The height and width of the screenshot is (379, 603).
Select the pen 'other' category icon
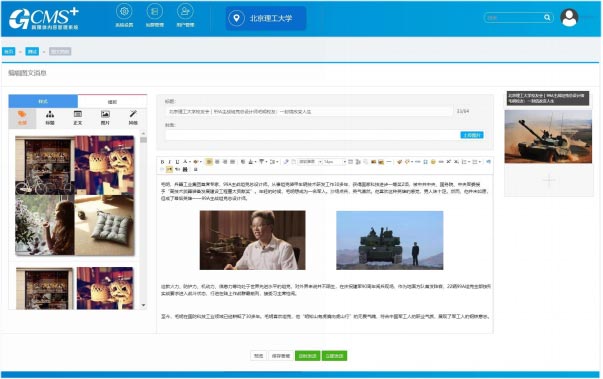click(133, 118)
